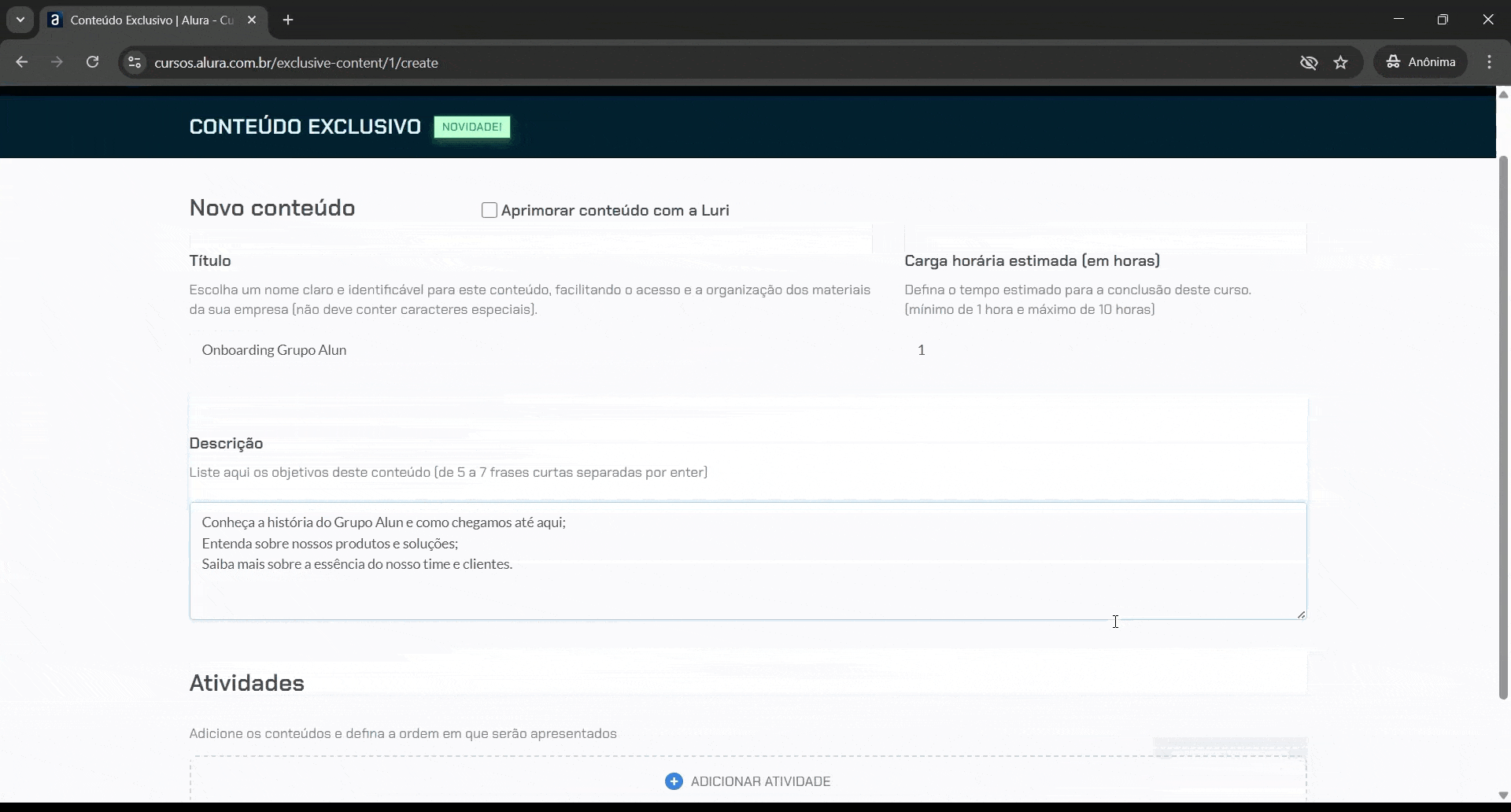Expand the tab search dropdown arrow

tap(20, 20)
